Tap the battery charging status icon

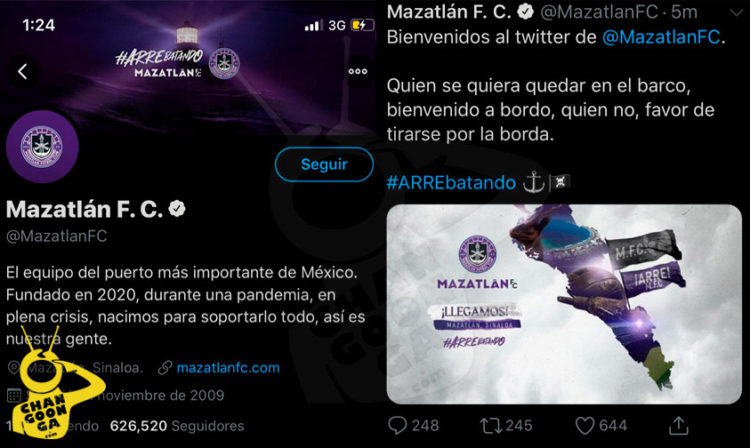363,25
